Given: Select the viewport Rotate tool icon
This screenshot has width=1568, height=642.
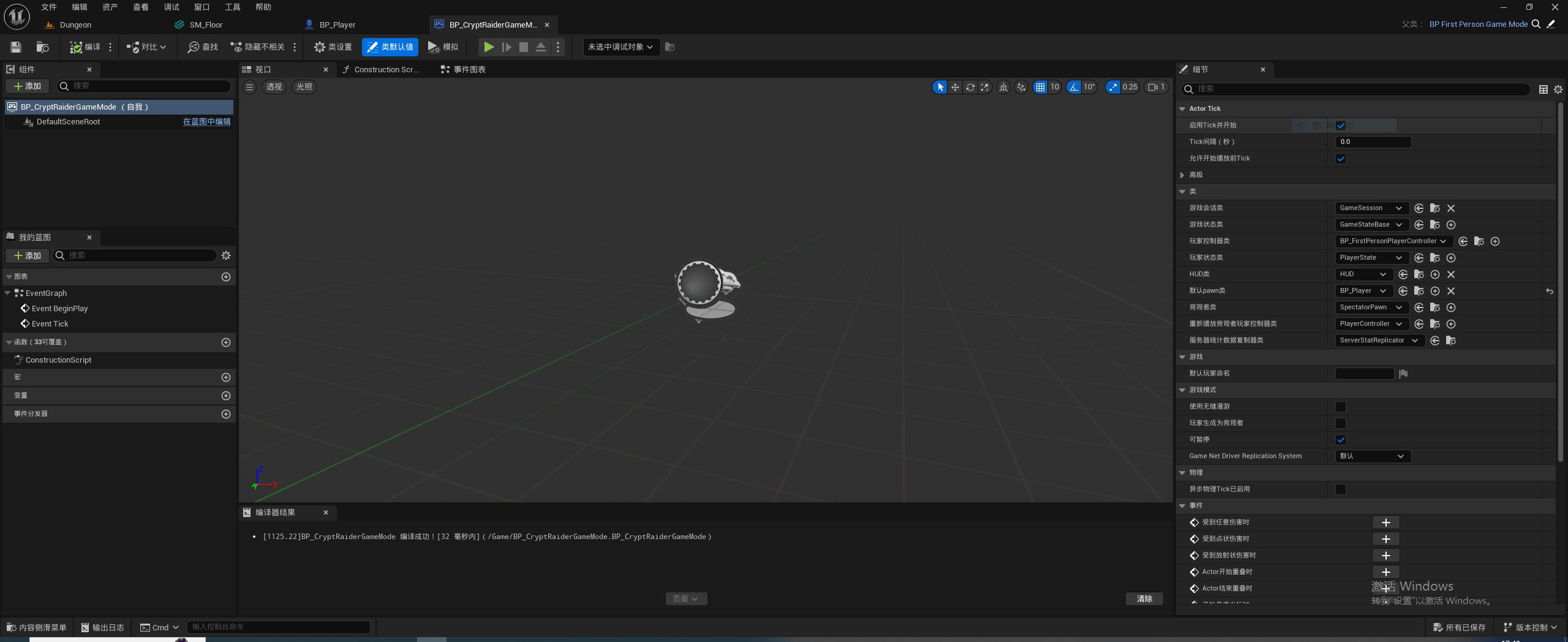Looking at the screenshot, I should 970,87.
